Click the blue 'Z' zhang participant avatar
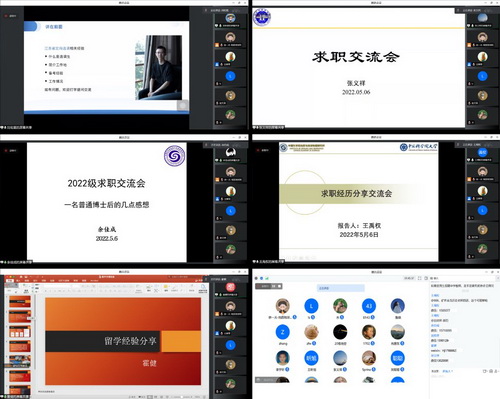The image size is (500, 399). 282,332
